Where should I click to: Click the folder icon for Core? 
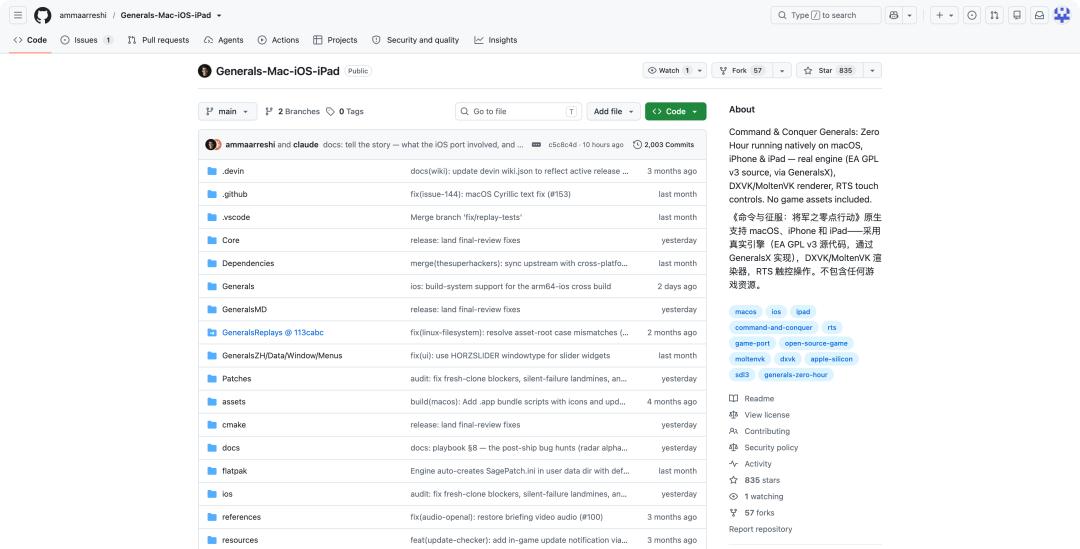point(212,240)
